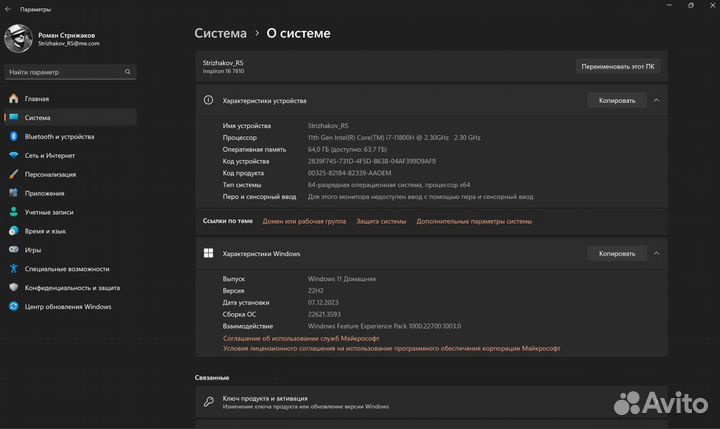Image resolution: width=720 pixels, height=429 pixels.
Task: Click the user email 'Strizhakov_RS@me.com'
Action: [69, 44]
